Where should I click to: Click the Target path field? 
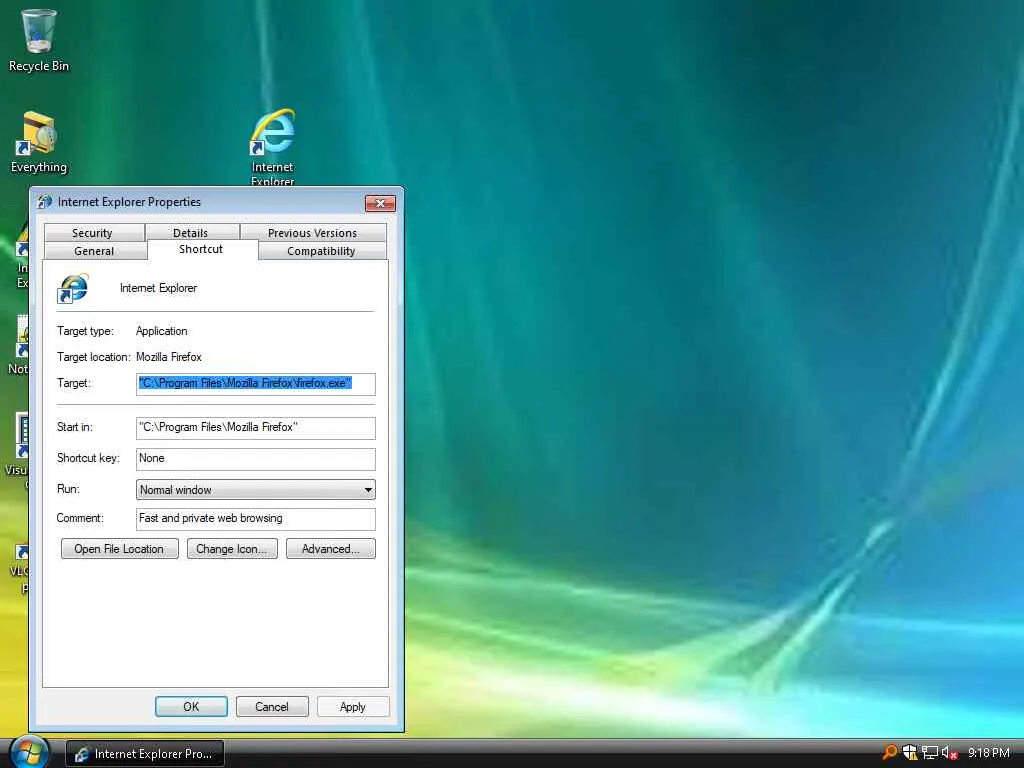pyautogui.click(x=255, y=383)
